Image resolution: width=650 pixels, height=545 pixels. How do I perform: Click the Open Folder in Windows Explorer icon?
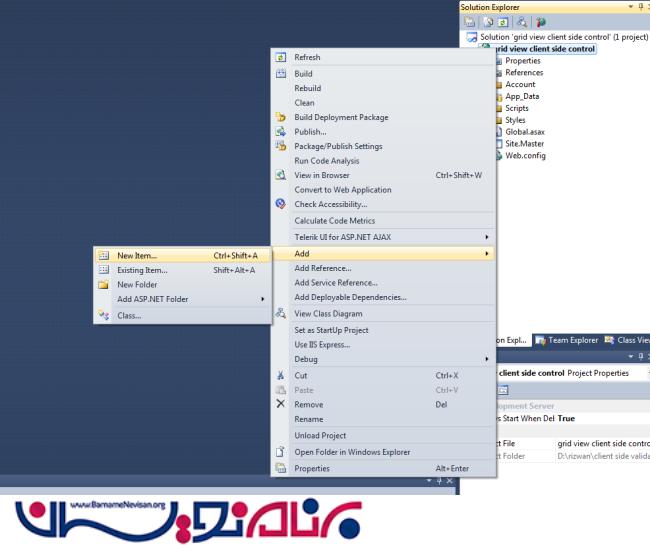pos(281,452)
